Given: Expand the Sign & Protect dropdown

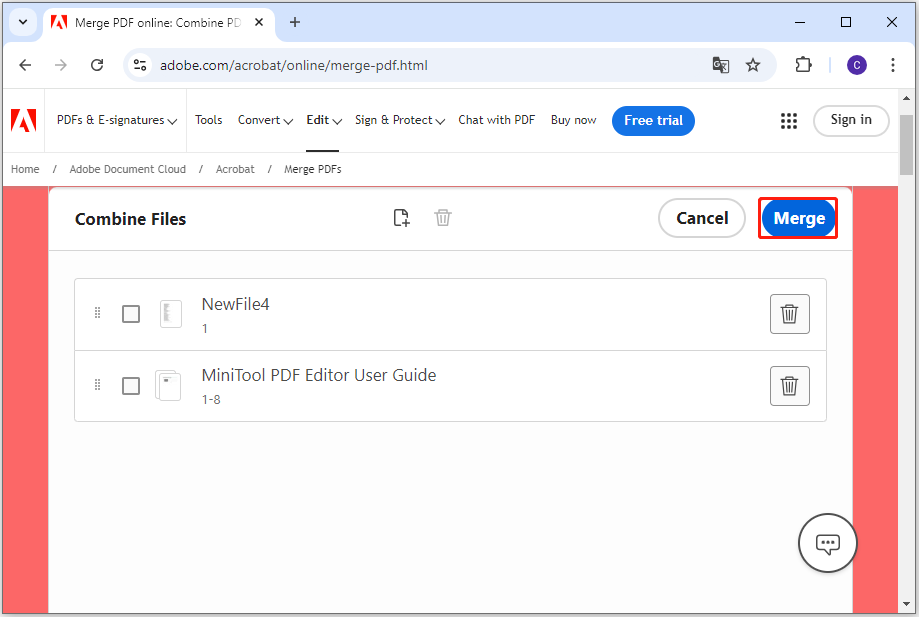Looking at the screenshot, I should [400, 120].
